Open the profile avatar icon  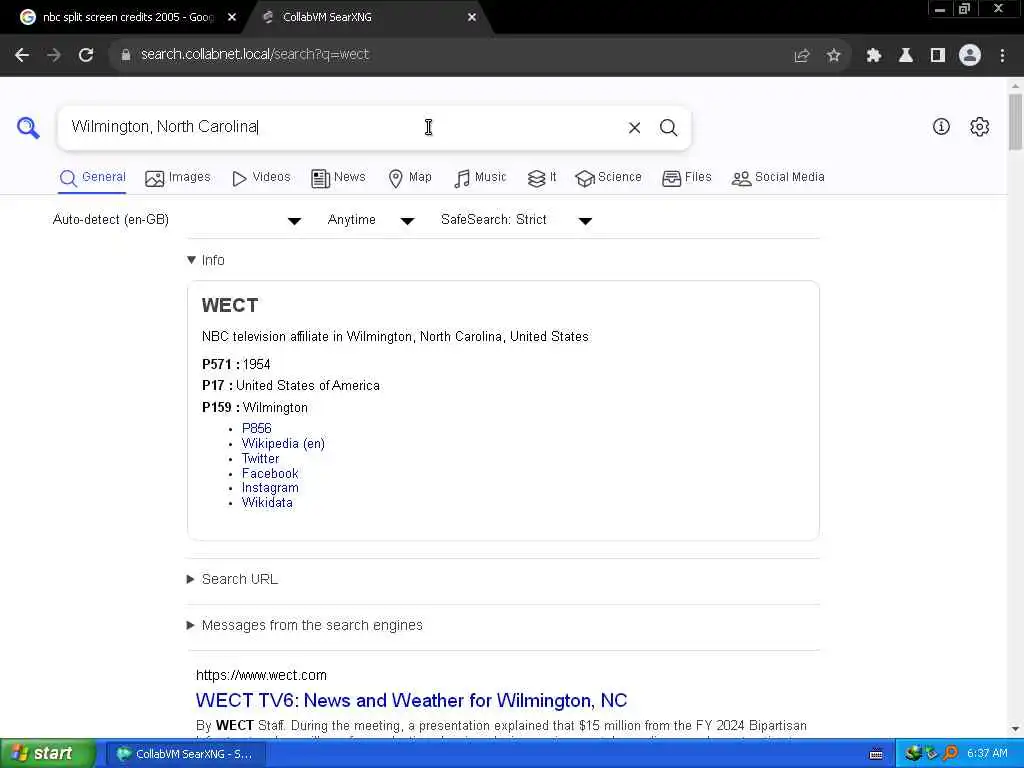(x=970, y=56)
